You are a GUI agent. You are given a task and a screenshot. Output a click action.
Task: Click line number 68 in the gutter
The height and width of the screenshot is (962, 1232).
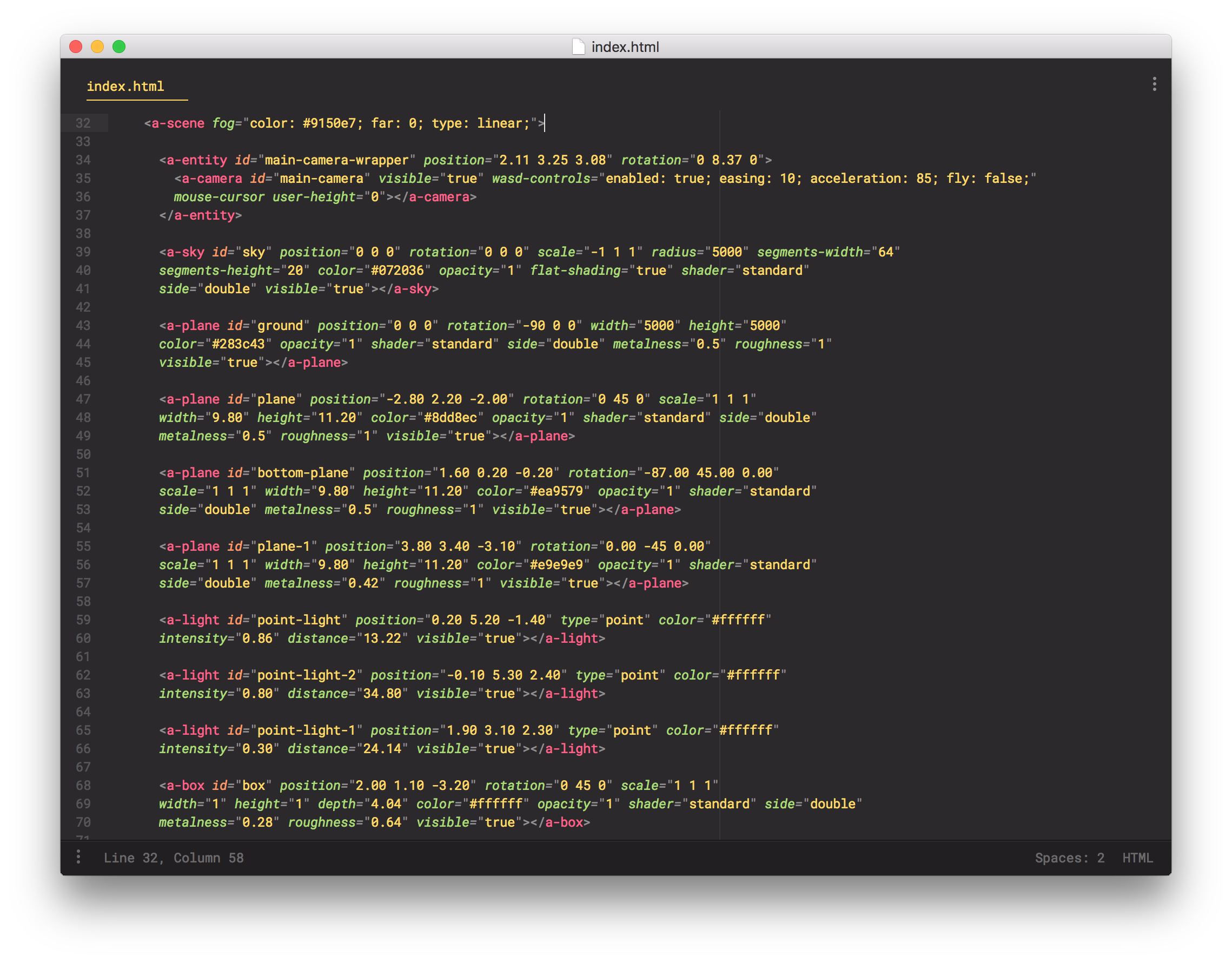point(83,786)
